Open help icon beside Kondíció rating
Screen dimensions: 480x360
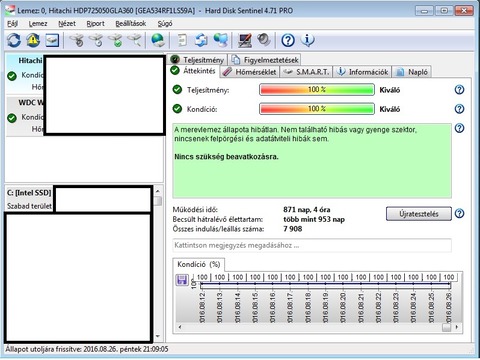point(459,109)
